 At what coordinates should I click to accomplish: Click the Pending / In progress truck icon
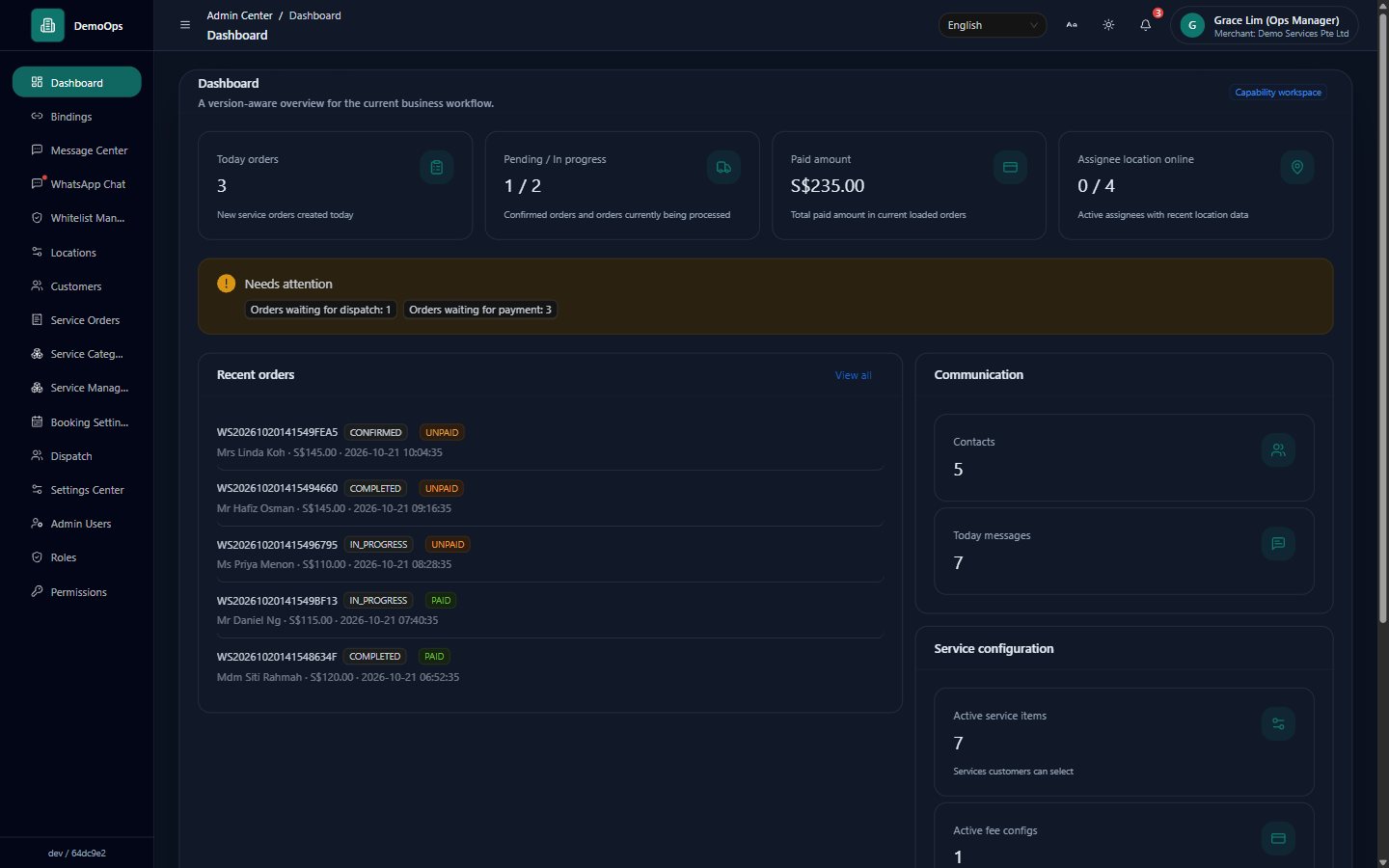(723, 168)
